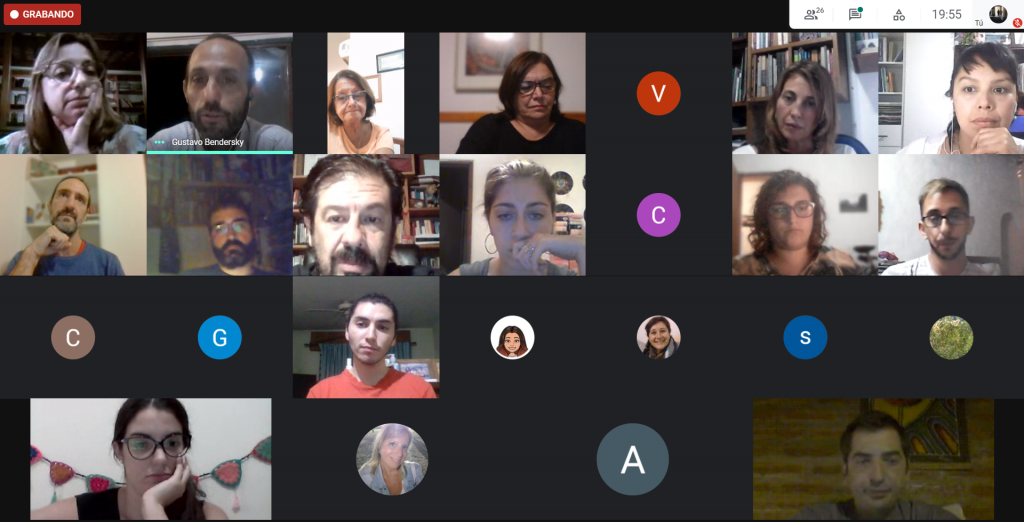Click the red muted microphone indicator
The height and width of the screenshot is (522, 1024).
click(x=1017, y=22)
